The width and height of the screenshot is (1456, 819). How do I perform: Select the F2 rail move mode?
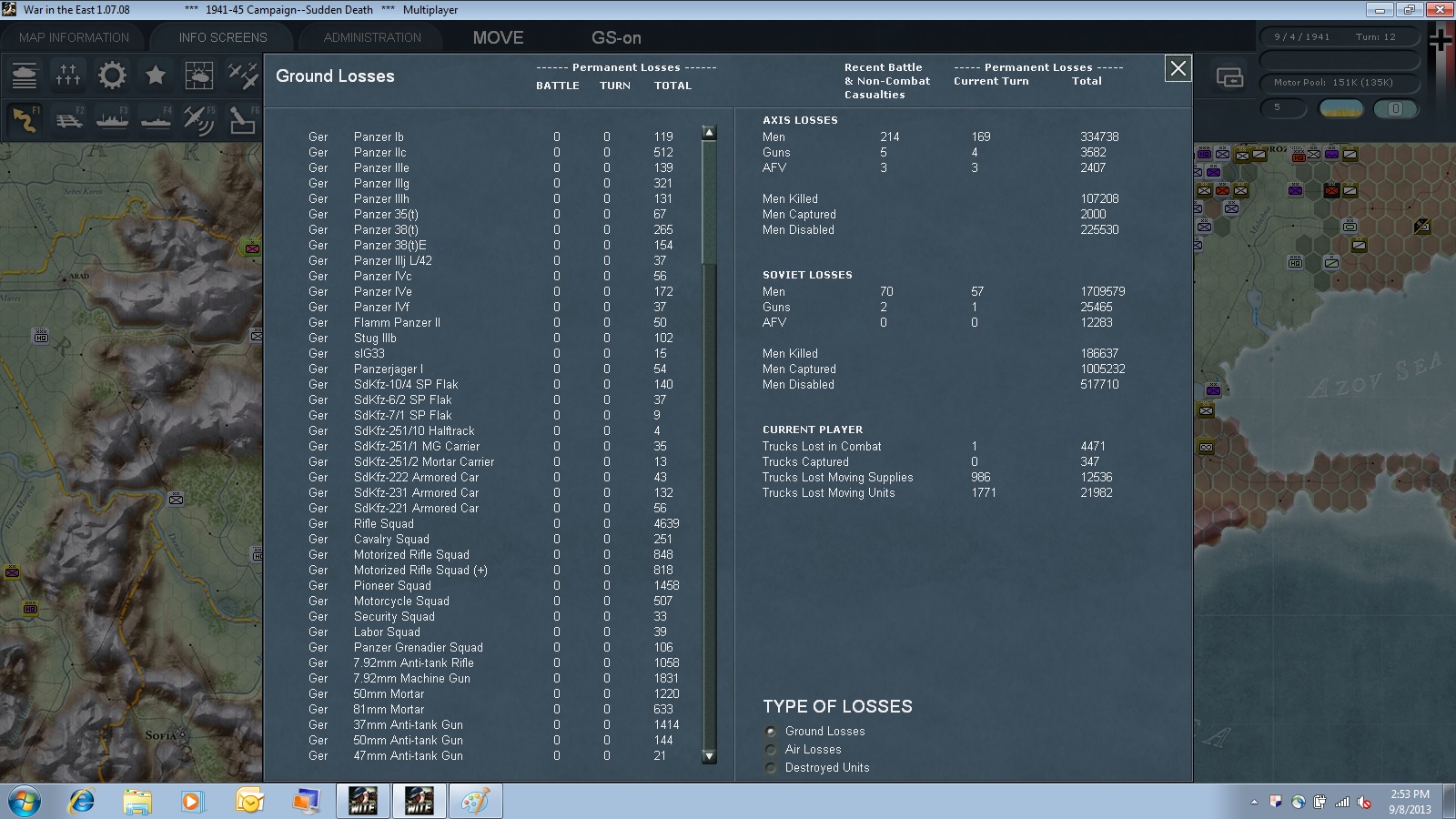click(68, 120)
